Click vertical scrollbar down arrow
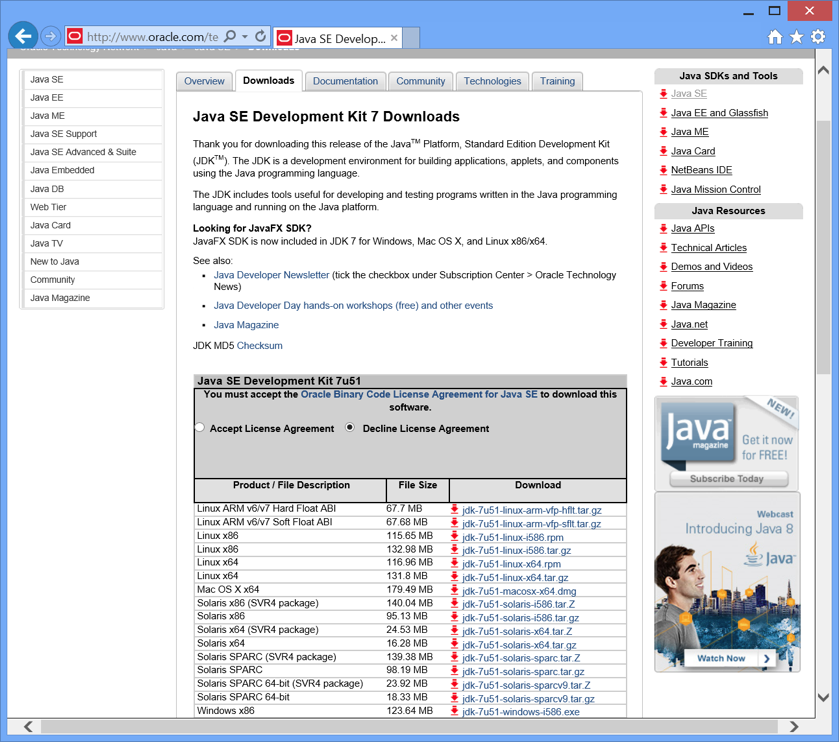The image size is (839, 742). (824, 698)
